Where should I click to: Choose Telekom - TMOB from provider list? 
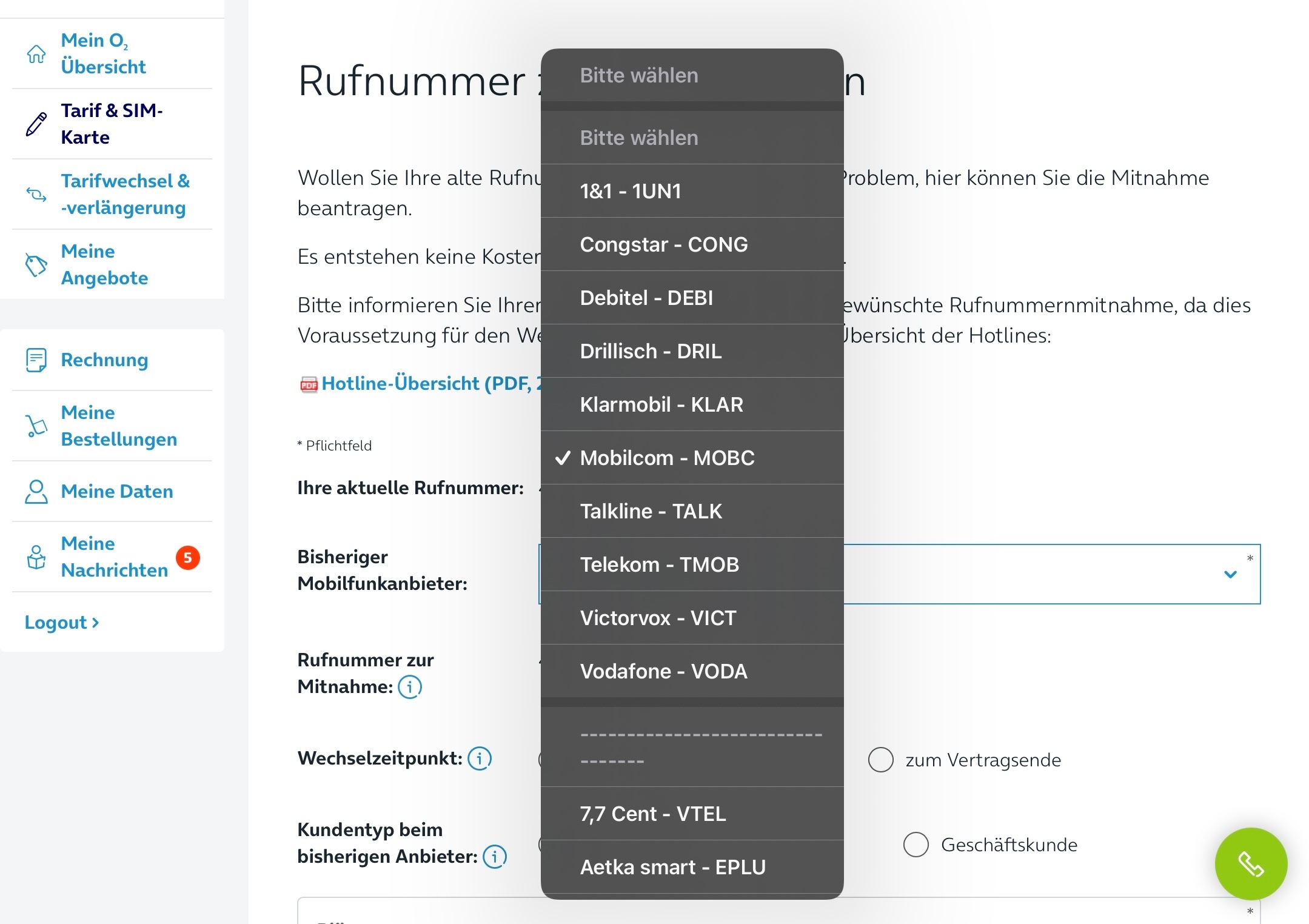click(x=692, y=564)
